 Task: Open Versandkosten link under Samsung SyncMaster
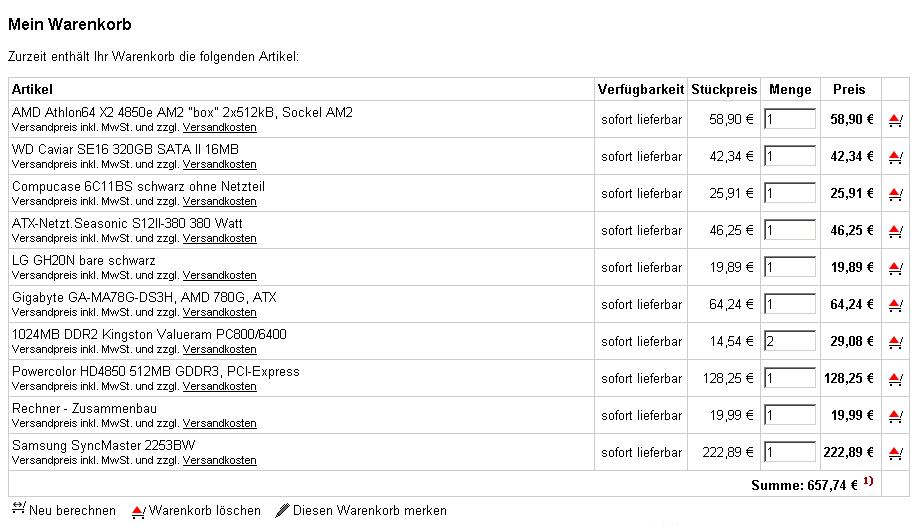220,460
